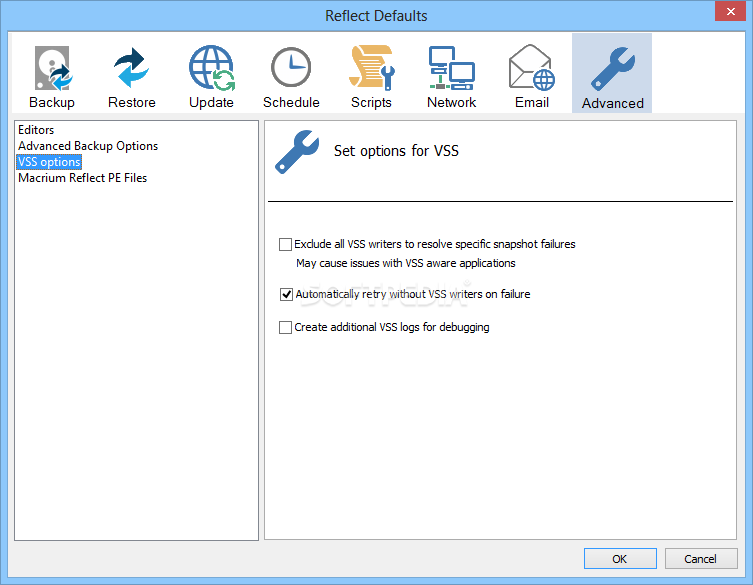The image size is (753, 585).
Task: Select Macrium Reflect PE Files entry
Action: tap(83, 178)
